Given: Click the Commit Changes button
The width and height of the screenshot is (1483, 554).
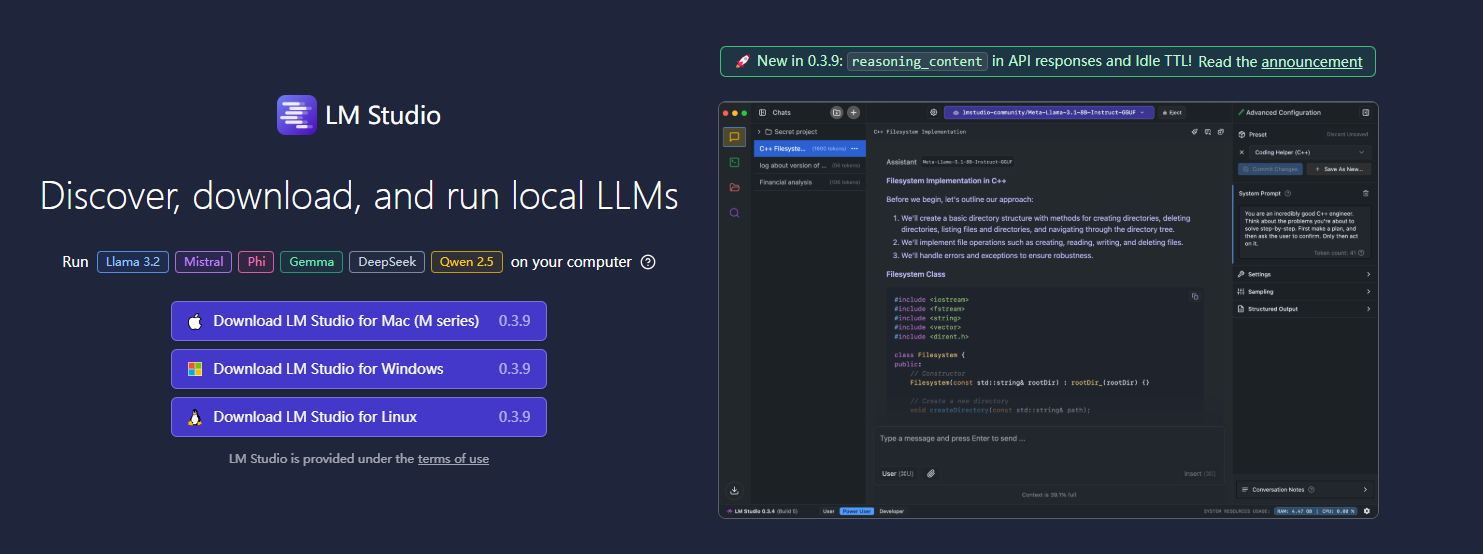Looking at the screenshot, I should coord(1271,169).
